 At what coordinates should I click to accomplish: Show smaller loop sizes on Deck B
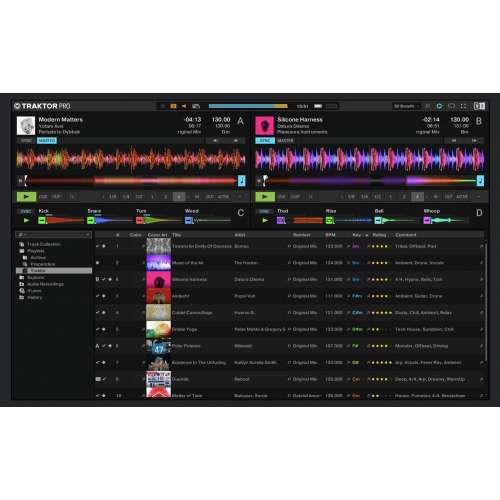click(x=342, y=197)
